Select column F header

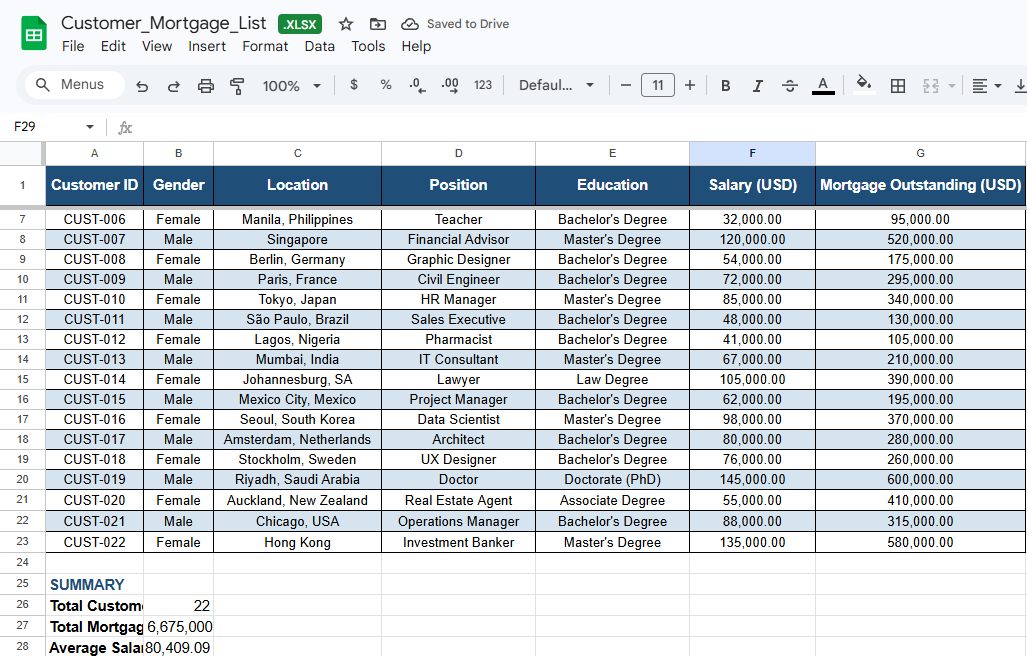[752, 153]
